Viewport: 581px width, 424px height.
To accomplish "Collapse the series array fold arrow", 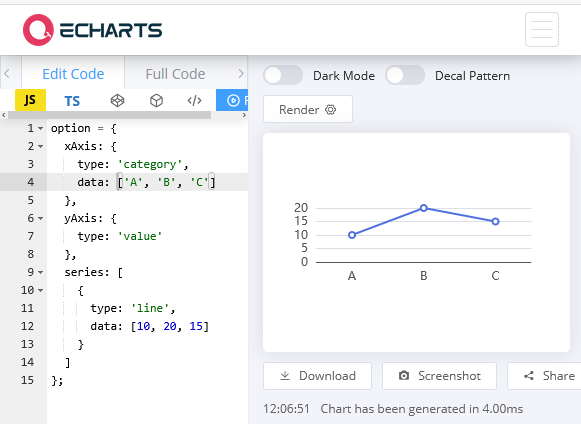I will pyautogui.click(x=40, y=272).
